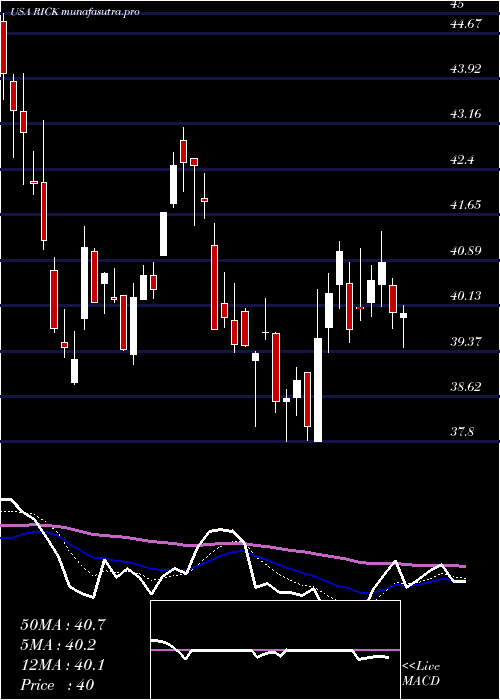
Task: Click the tall white candle near chart low
Action: pyautogui.click(x=318, y=390)
